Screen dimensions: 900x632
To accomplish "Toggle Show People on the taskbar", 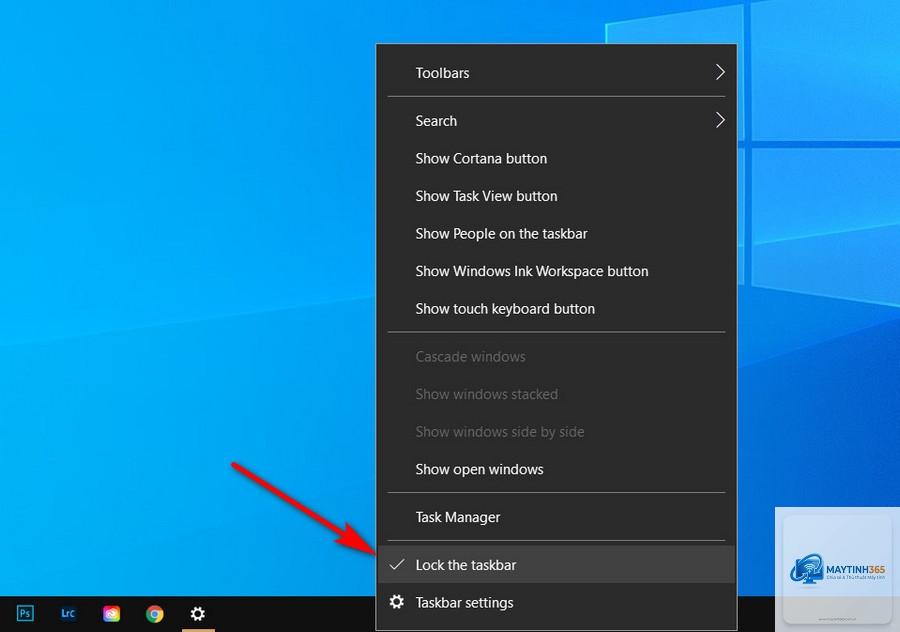I will tap(556, 234).
